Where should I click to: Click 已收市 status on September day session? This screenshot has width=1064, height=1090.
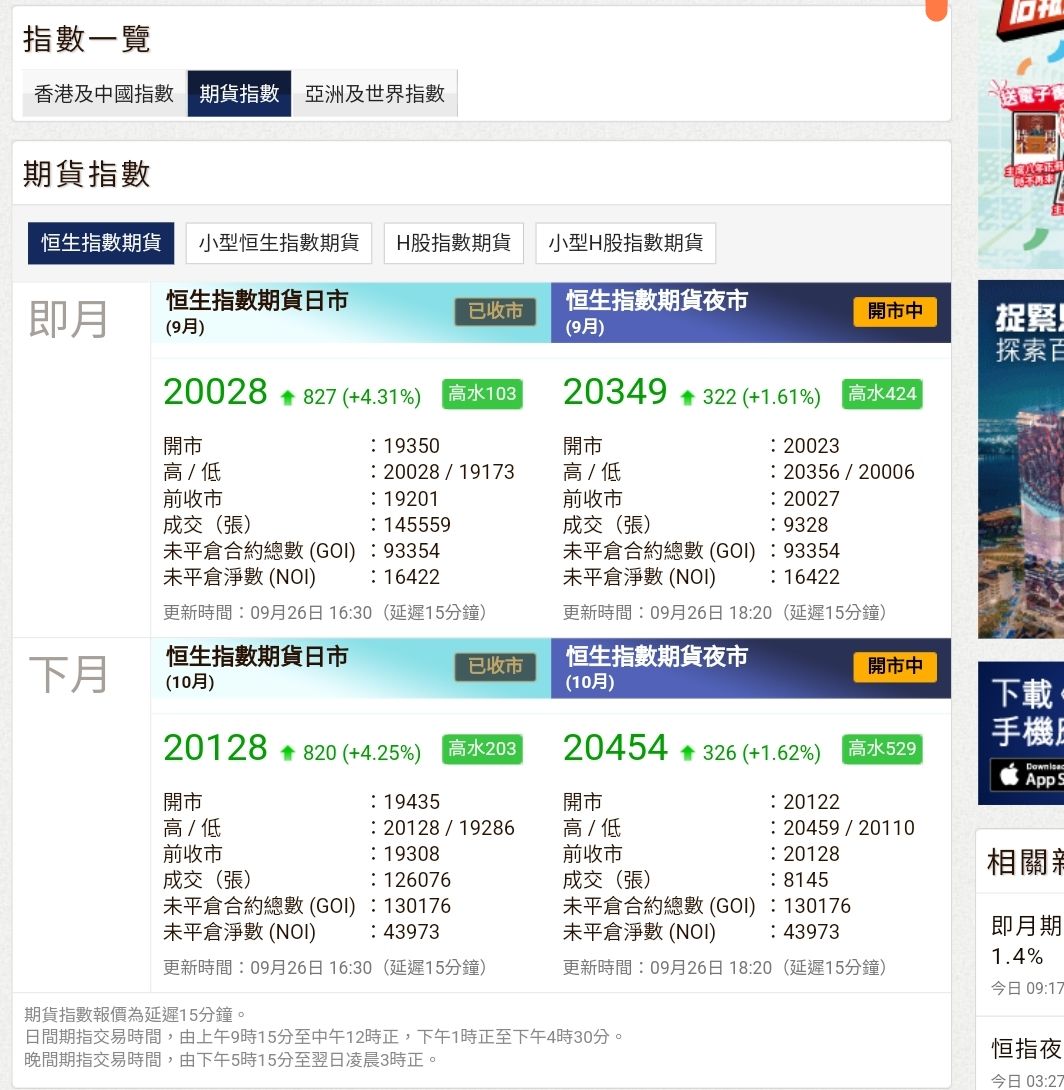495,312
